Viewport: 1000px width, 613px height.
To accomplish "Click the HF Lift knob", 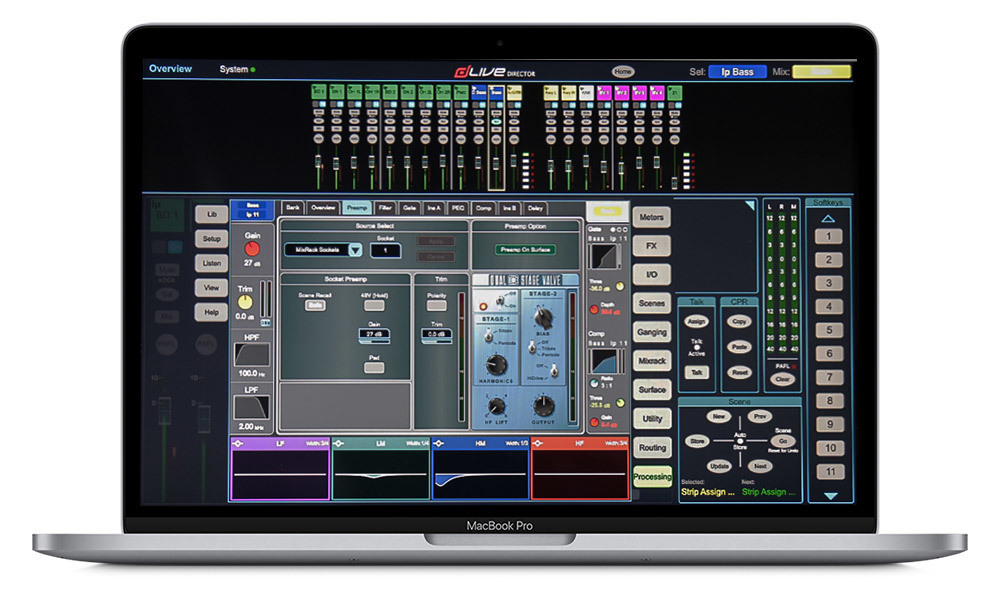I will 496,406.
